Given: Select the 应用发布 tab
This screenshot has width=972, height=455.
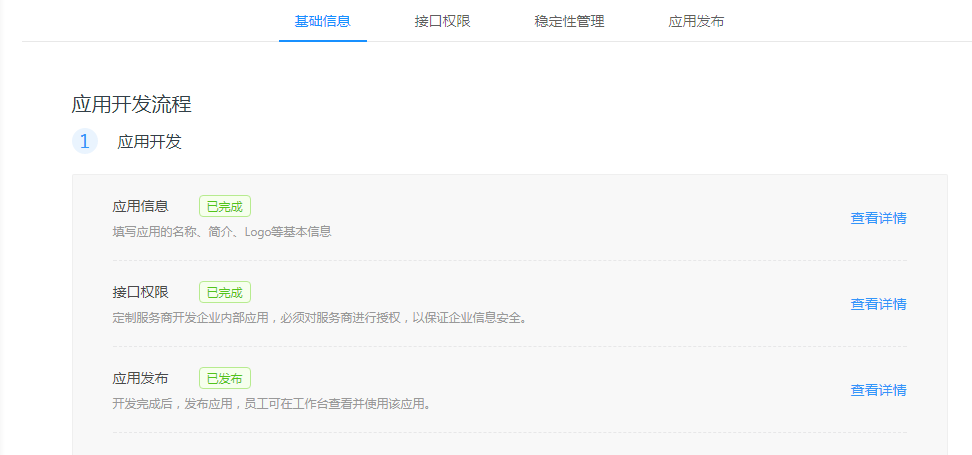Looking at the screenshot, I should pos(696,22).
